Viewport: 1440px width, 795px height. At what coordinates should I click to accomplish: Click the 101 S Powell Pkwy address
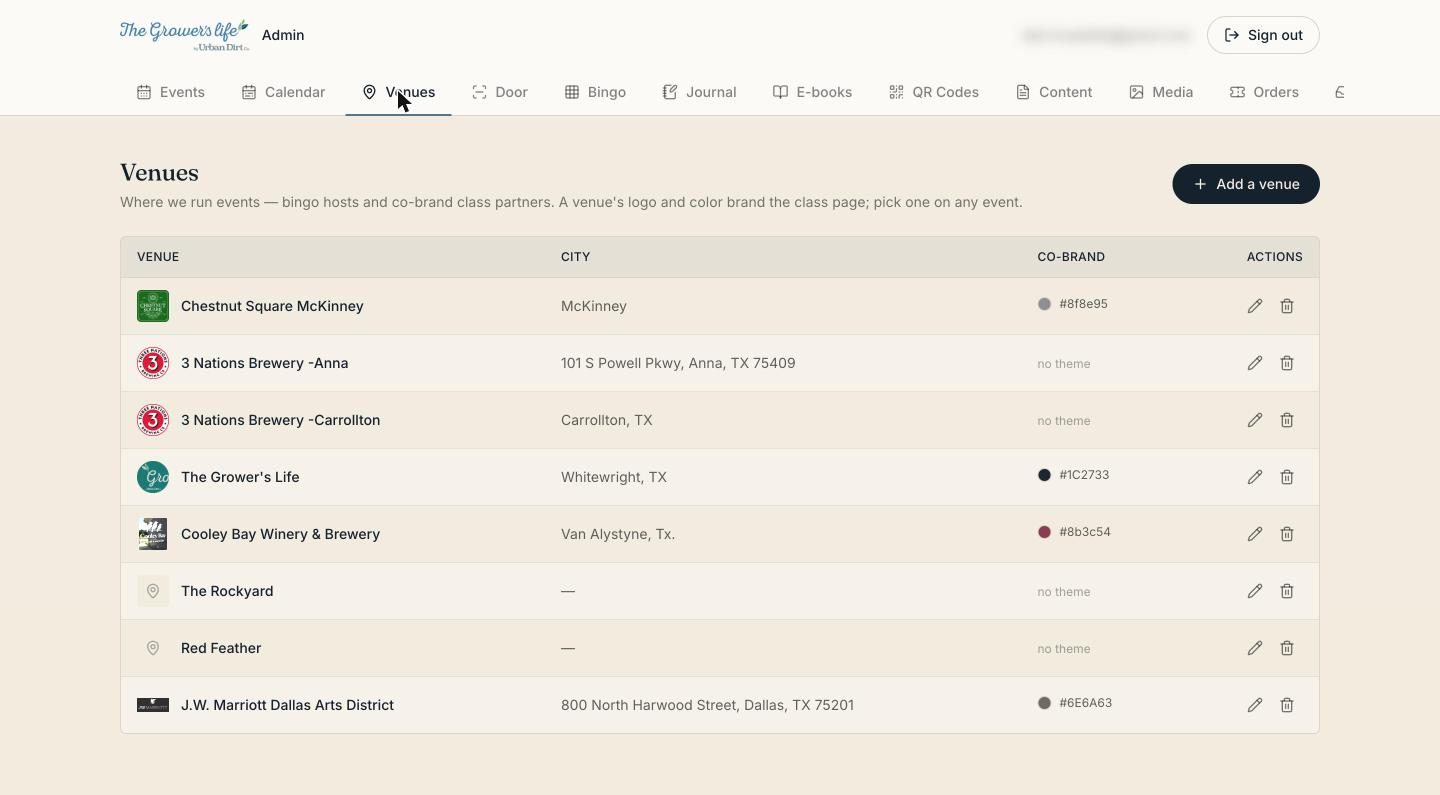tap(678, 363)
